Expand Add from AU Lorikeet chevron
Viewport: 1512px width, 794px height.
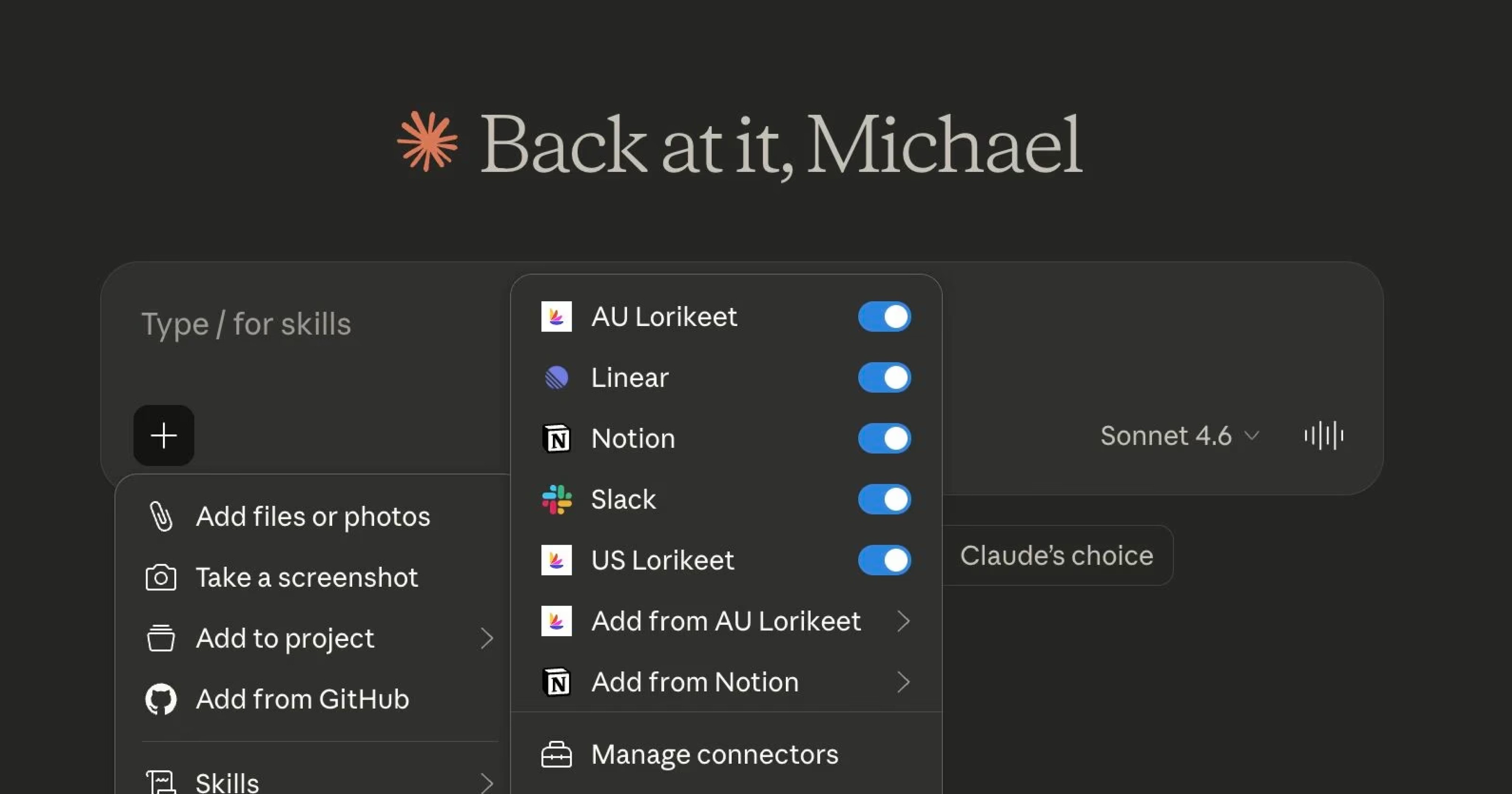903,621
